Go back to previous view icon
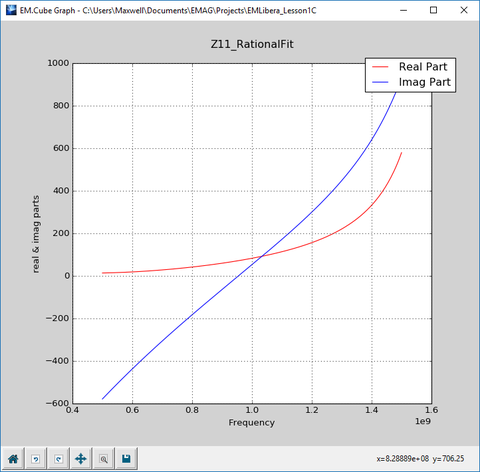Viewport: 480px width, 472px height. [x=36, y=459]
